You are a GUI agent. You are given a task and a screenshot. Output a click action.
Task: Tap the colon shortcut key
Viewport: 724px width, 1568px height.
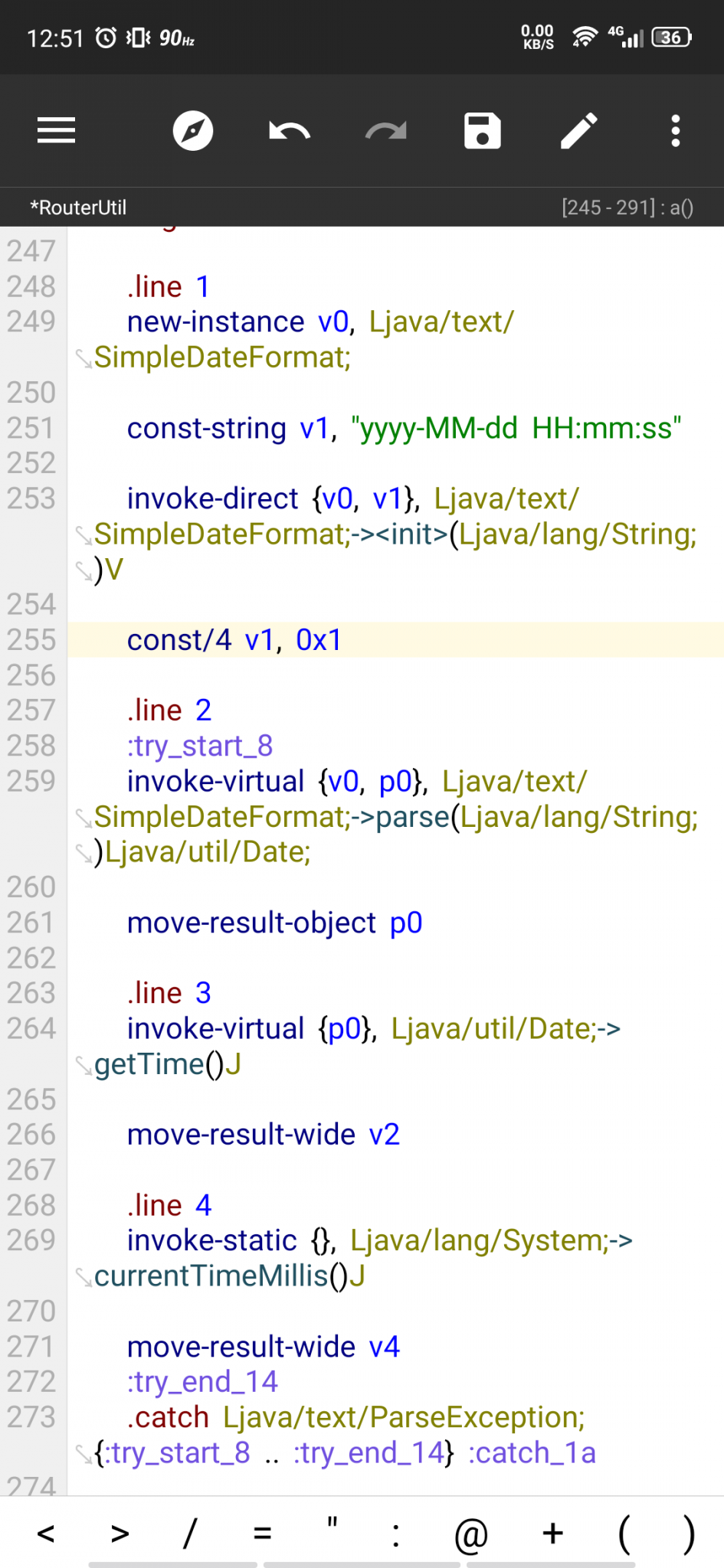click(x=395, y=1534)
